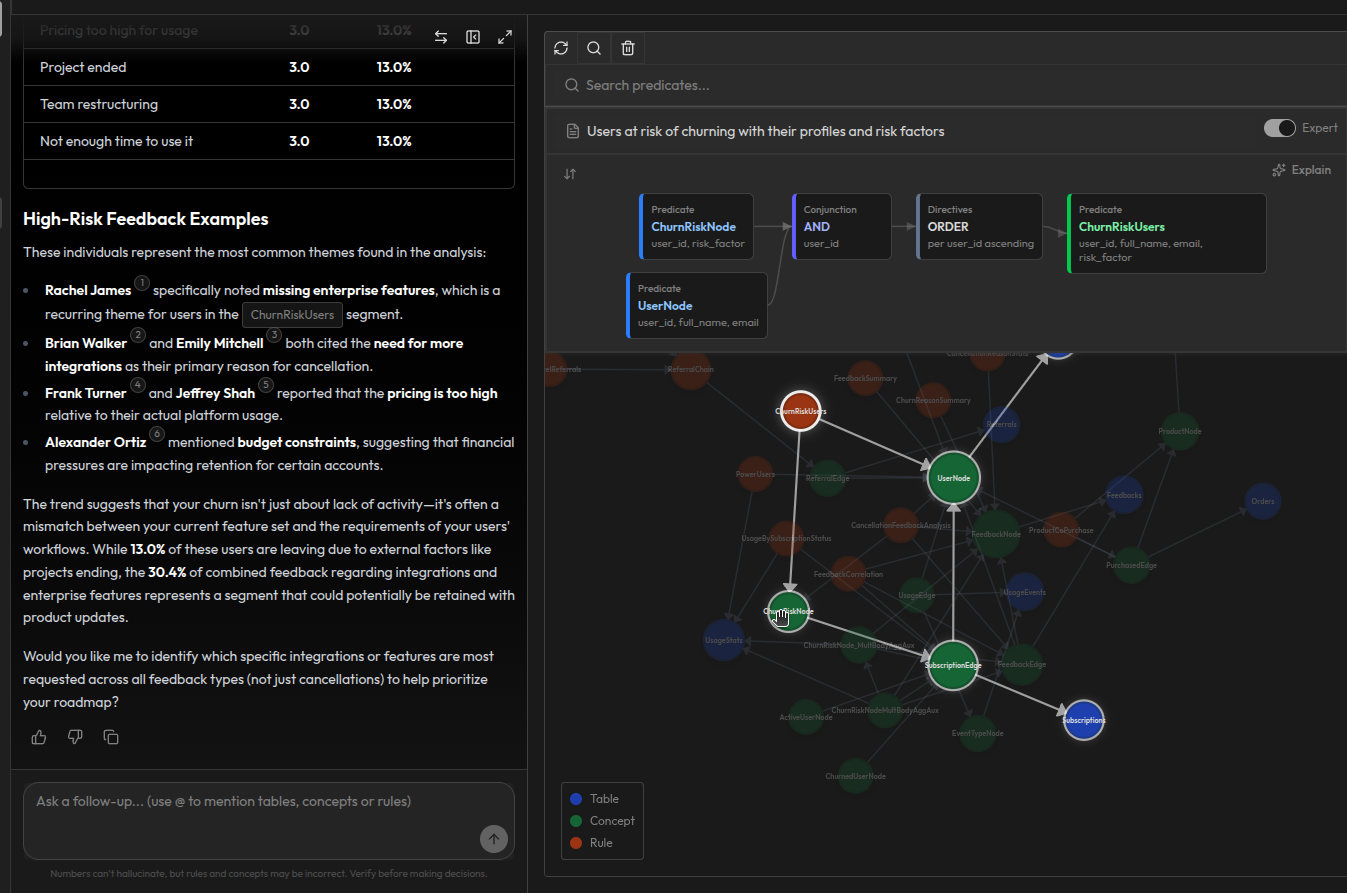Give a thumbs up on the analysis
Image resolution: width=1347 pixels, height=893 pixels.
[38, 737]
